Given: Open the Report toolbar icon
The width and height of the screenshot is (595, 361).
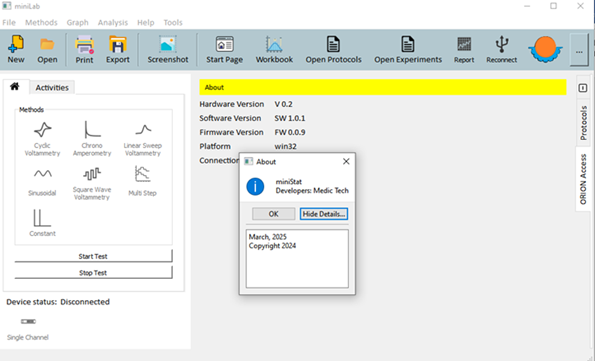Looking at the screenshot, I should 464,49.
